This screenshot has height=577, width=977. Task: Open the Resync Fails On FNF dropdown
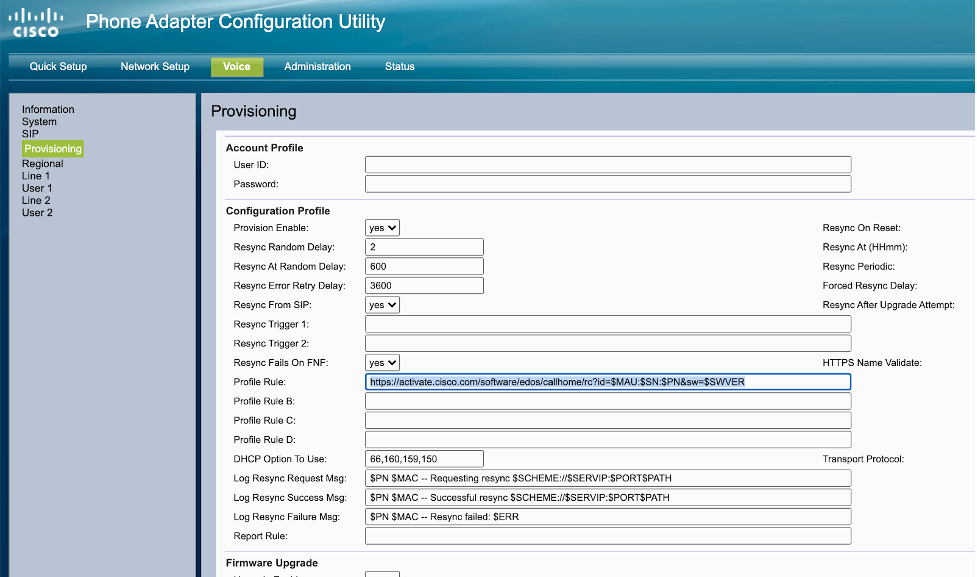coord(383,362)
